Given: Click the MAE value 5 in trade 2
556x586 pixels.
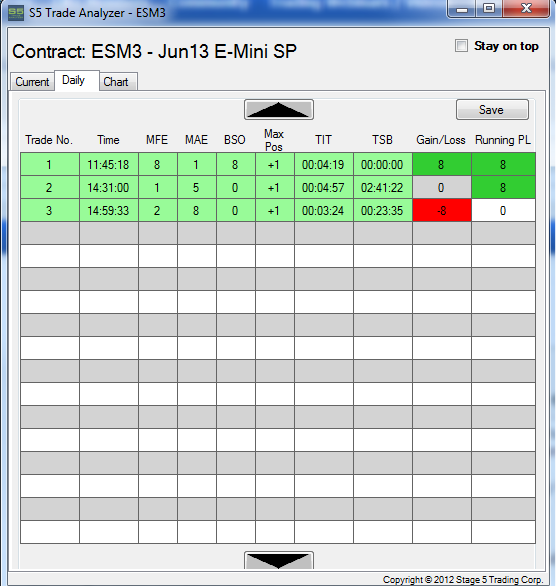Looking at the screenshot, I should pyautogui.click(x=197, y=187).
